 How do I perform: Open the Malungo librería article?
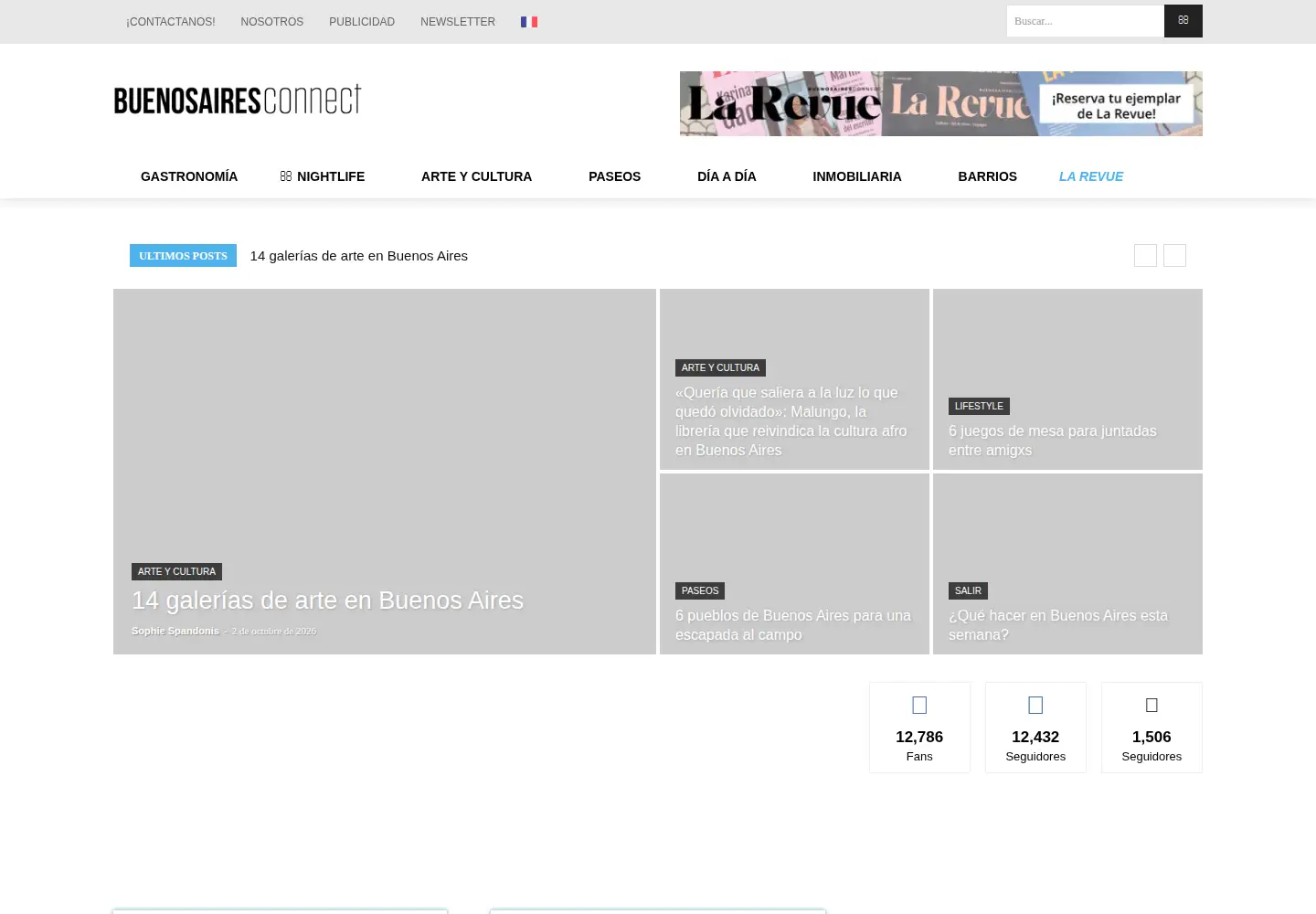point(791,421)
